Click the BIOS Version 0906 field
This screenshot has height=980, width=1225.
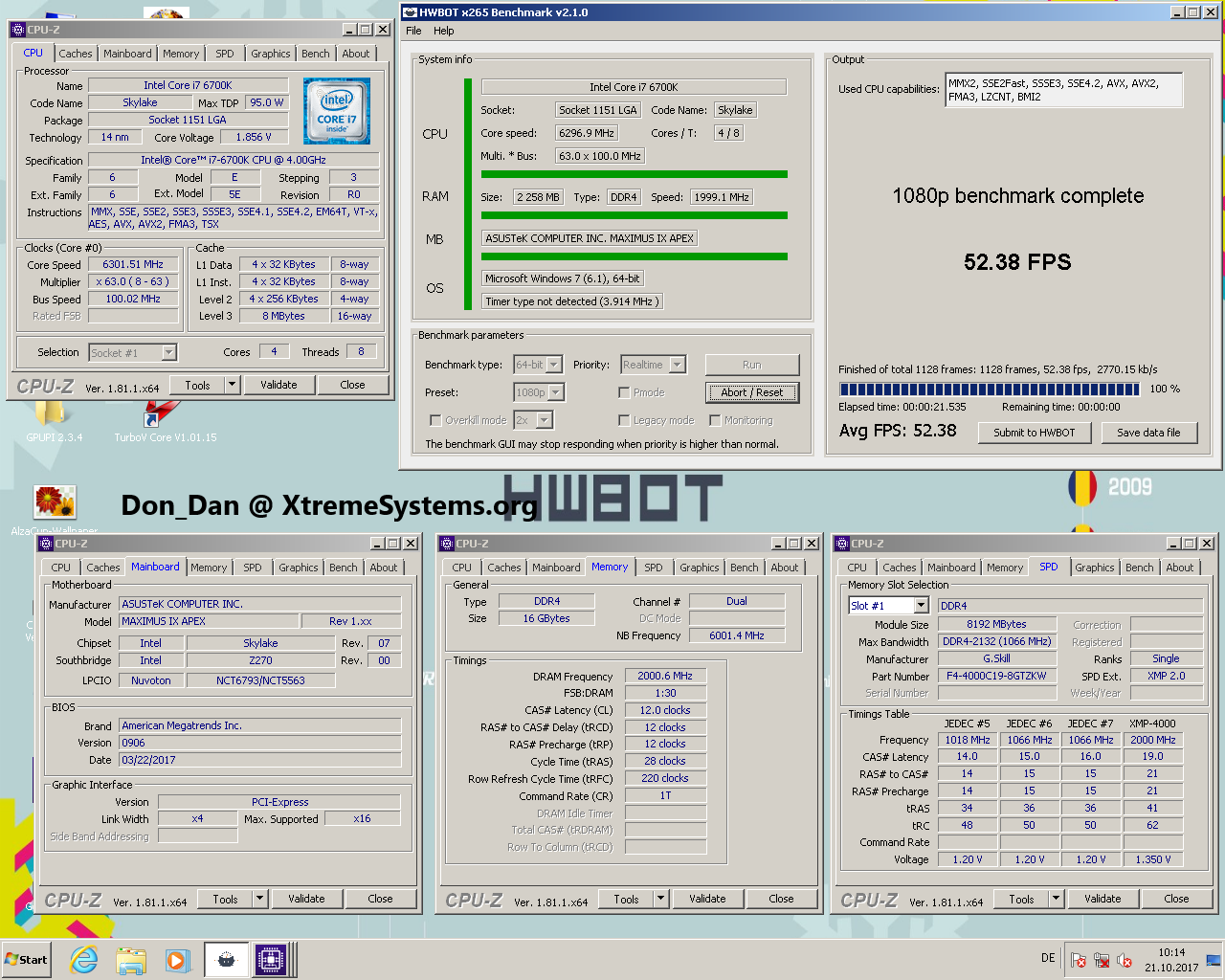(260, 743)
